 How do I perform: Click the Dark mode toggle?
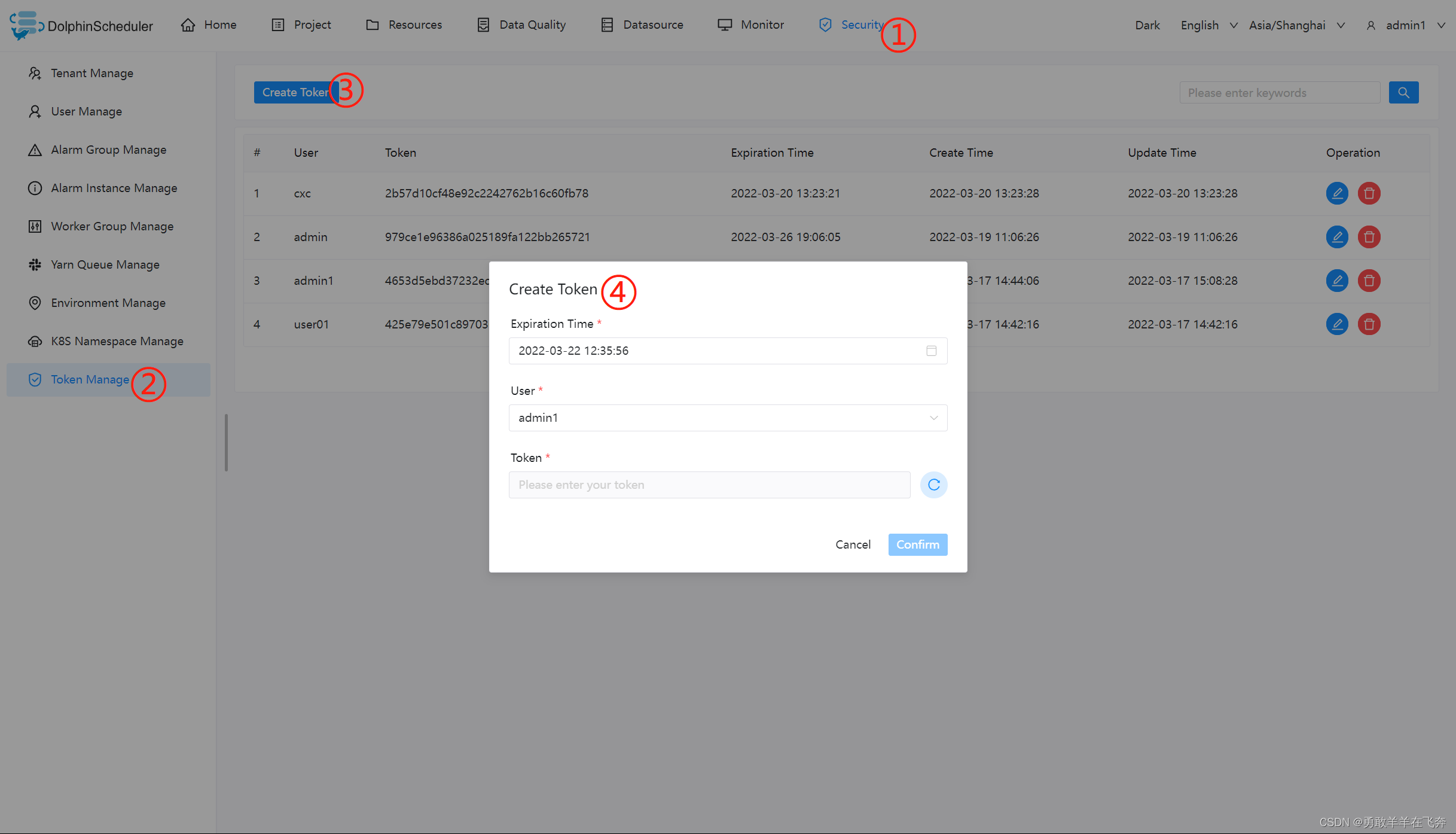[x=1147, y=25]
